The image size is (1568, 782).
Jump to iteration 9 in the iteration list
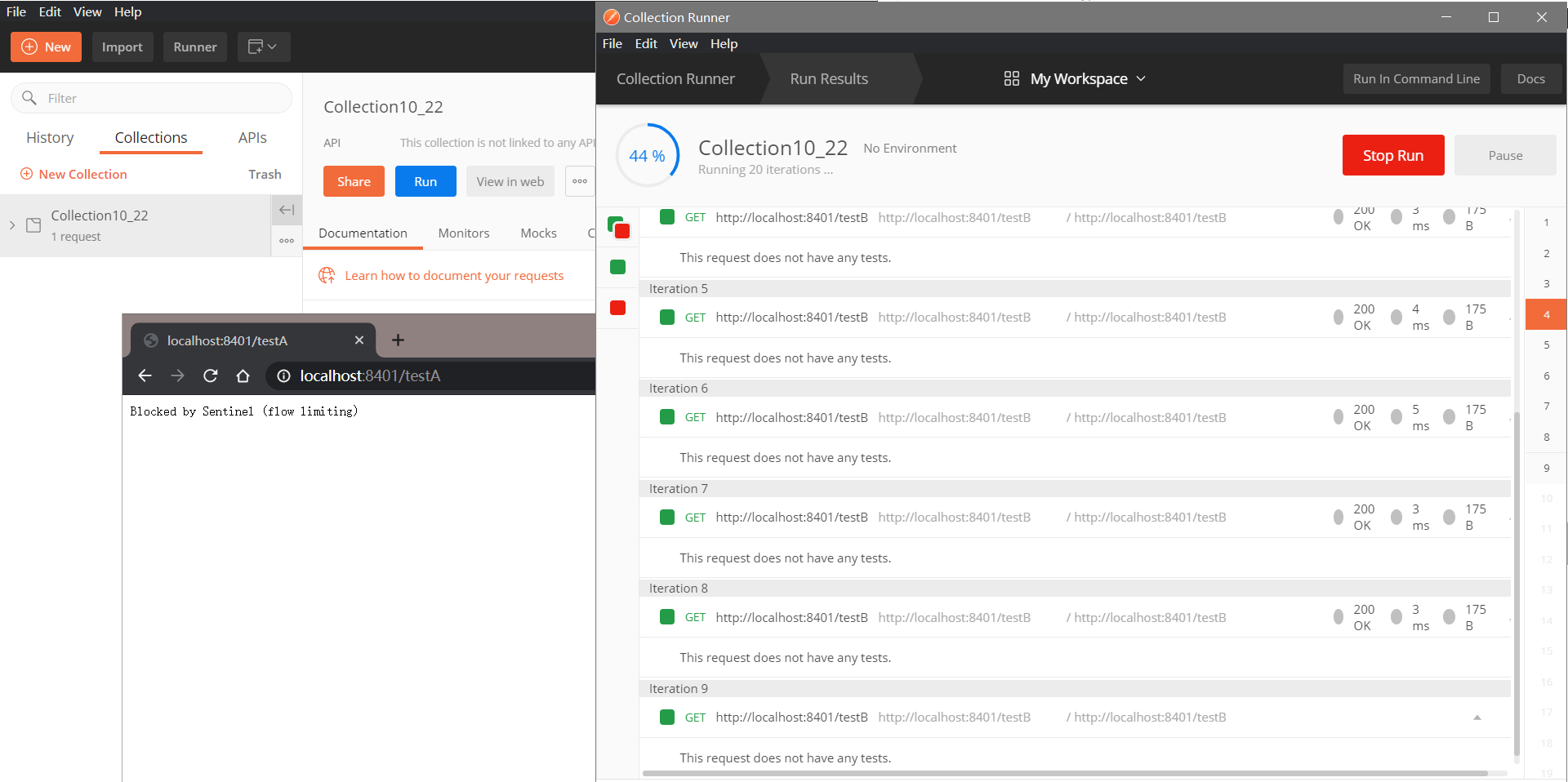[1546, 468]
